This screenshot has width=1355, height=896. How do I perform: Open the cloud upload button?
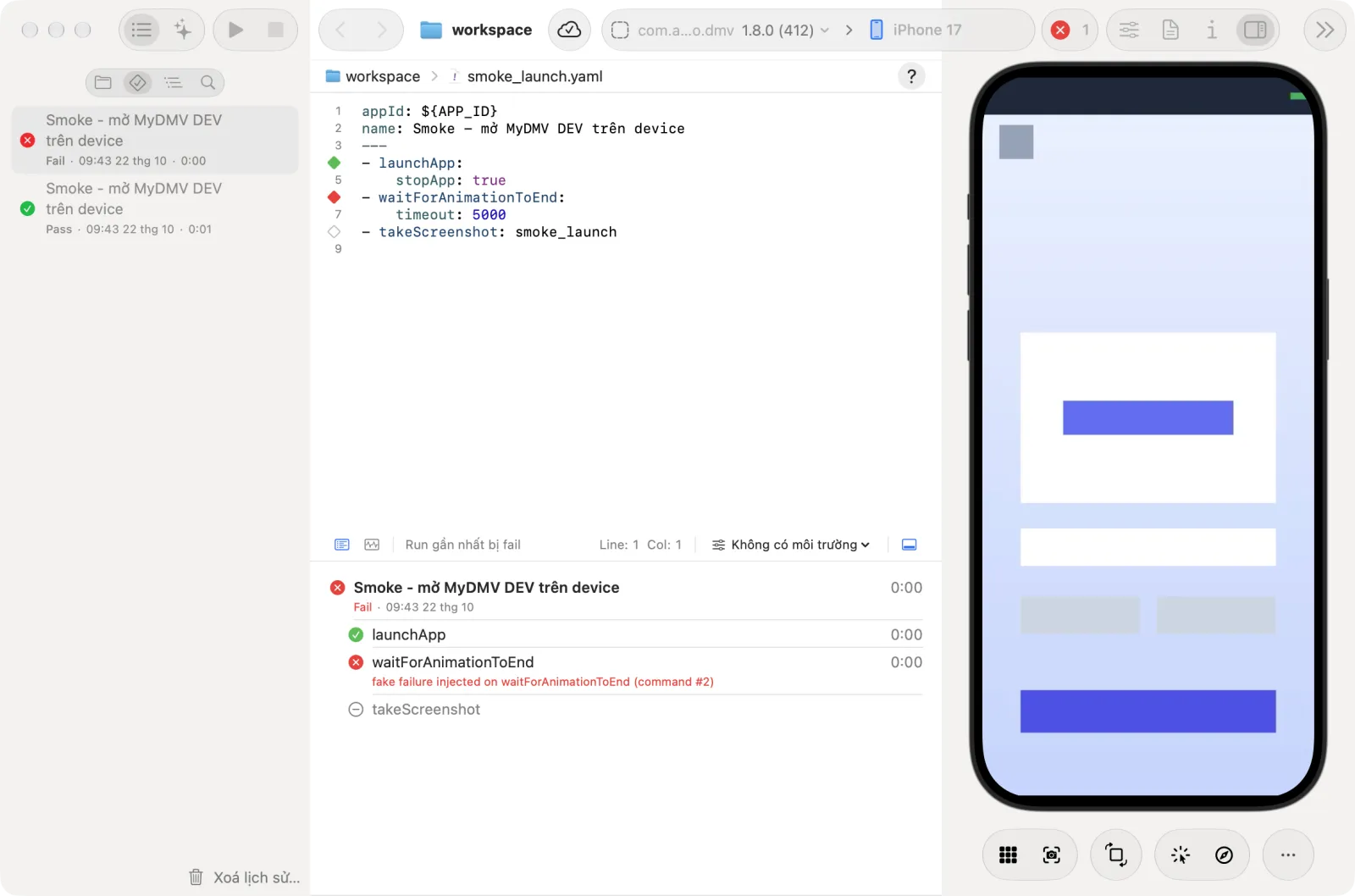[x=569, y=30]
